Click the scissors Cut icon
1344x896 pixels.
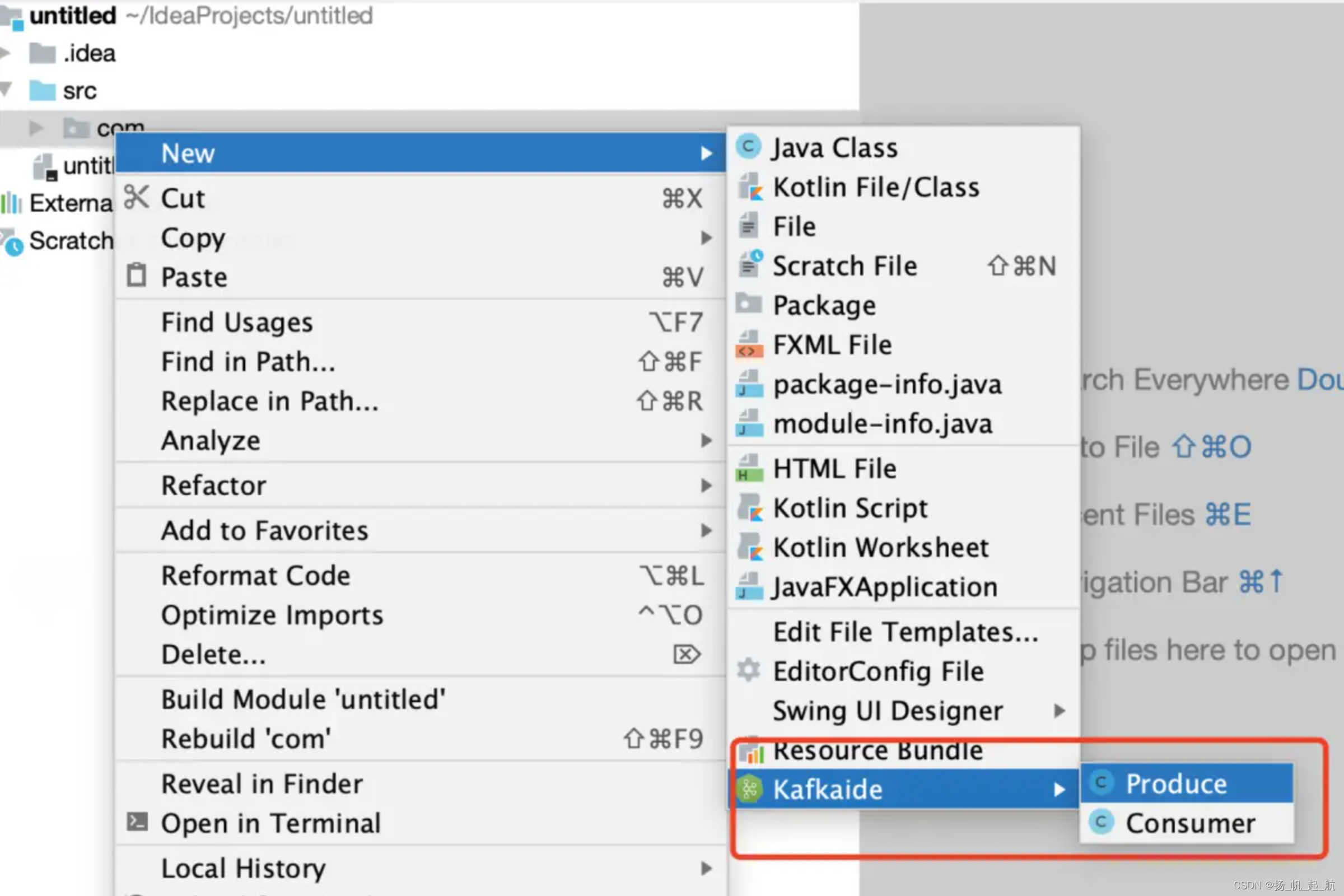[x=136, y=197]
